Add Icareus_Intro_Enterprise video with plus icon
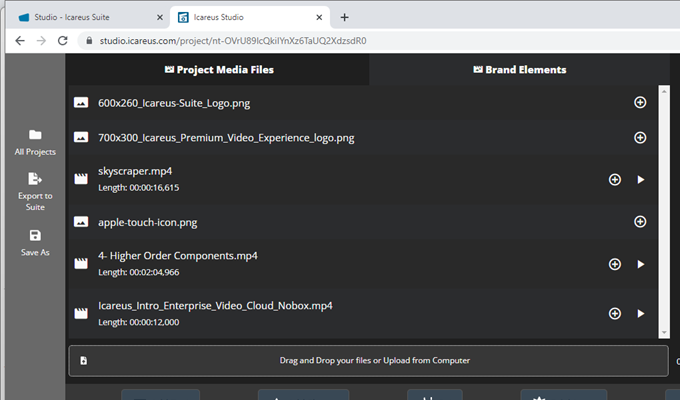 click(x=615, y=313)
